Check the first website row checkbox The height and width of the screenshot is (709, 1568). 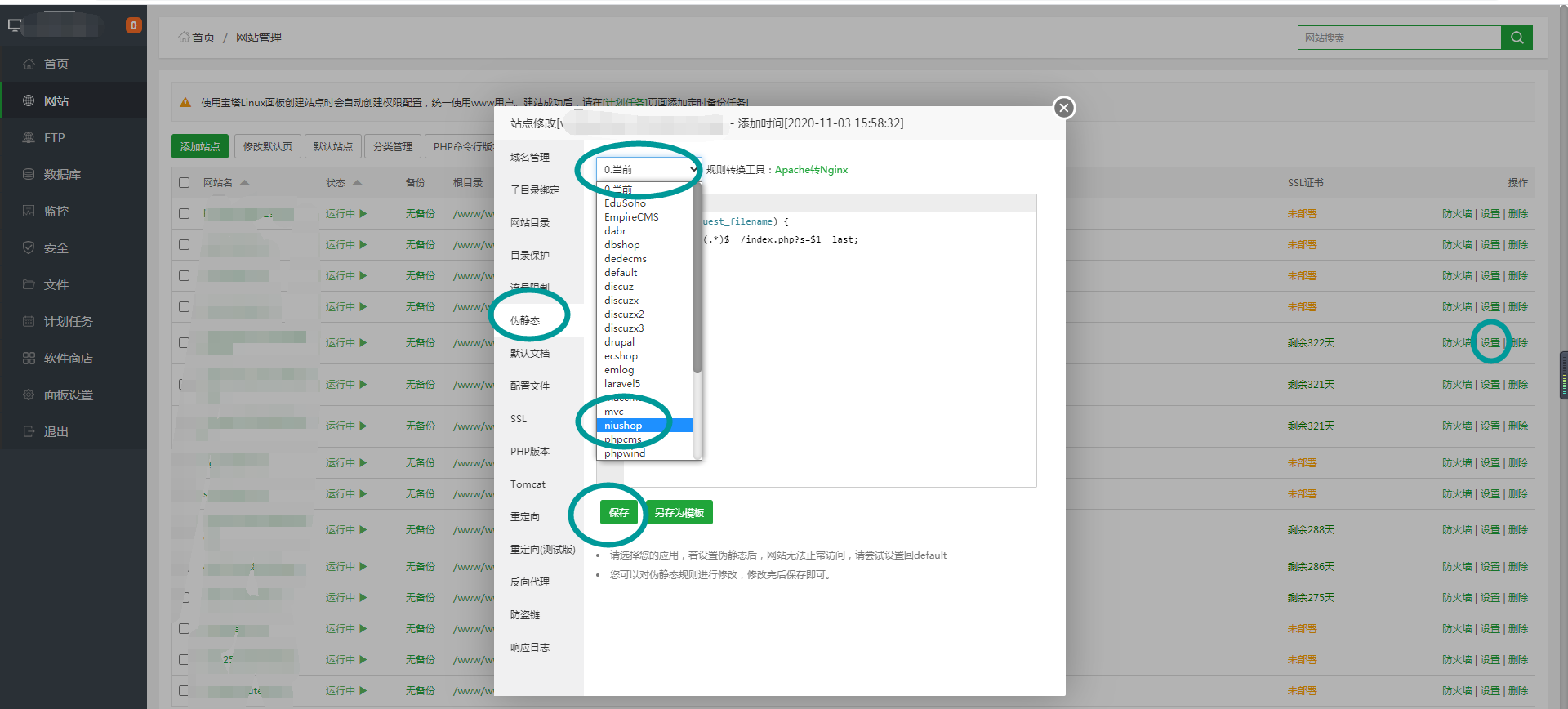pyautogui.click(x=185, y=214)
